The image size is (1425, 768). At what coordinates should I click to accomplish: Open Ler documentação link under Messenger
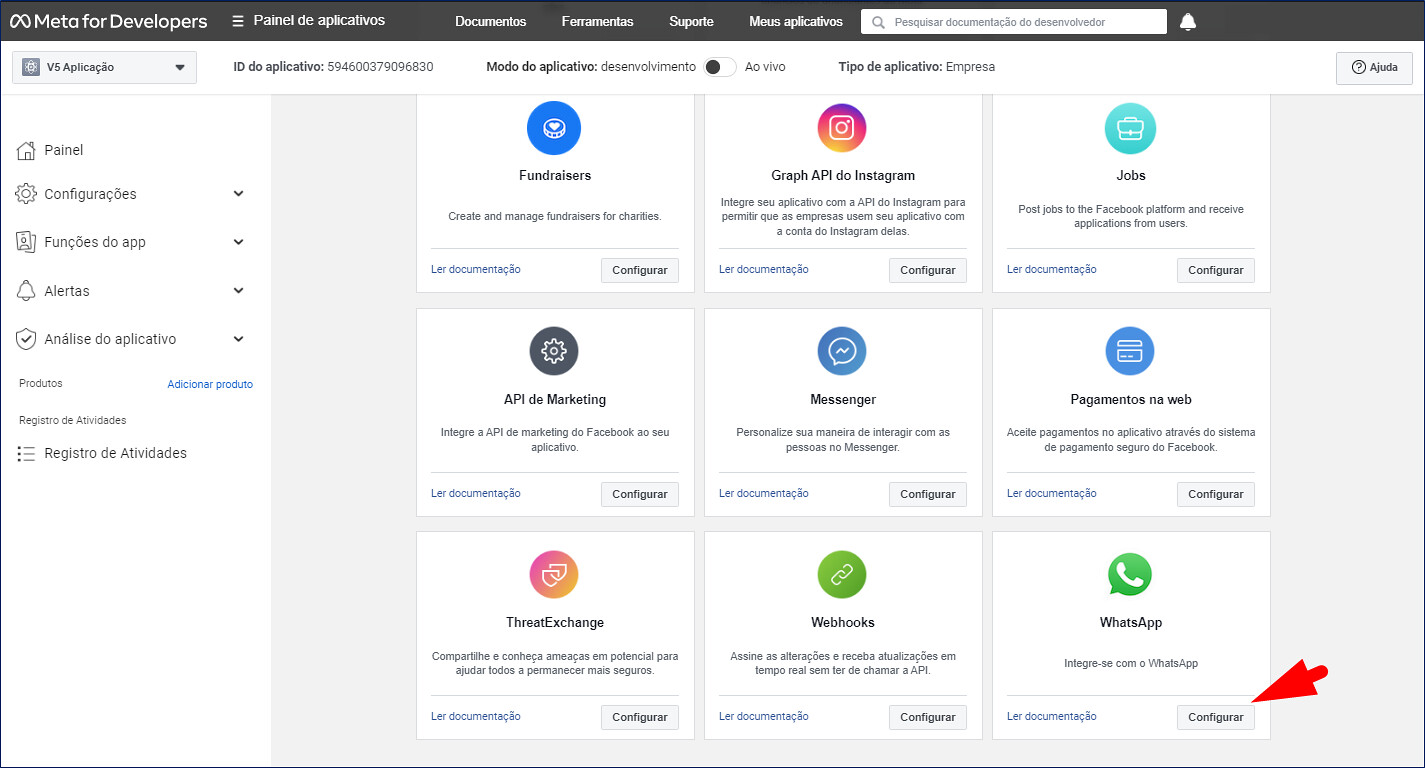click(x=764, y=493)
